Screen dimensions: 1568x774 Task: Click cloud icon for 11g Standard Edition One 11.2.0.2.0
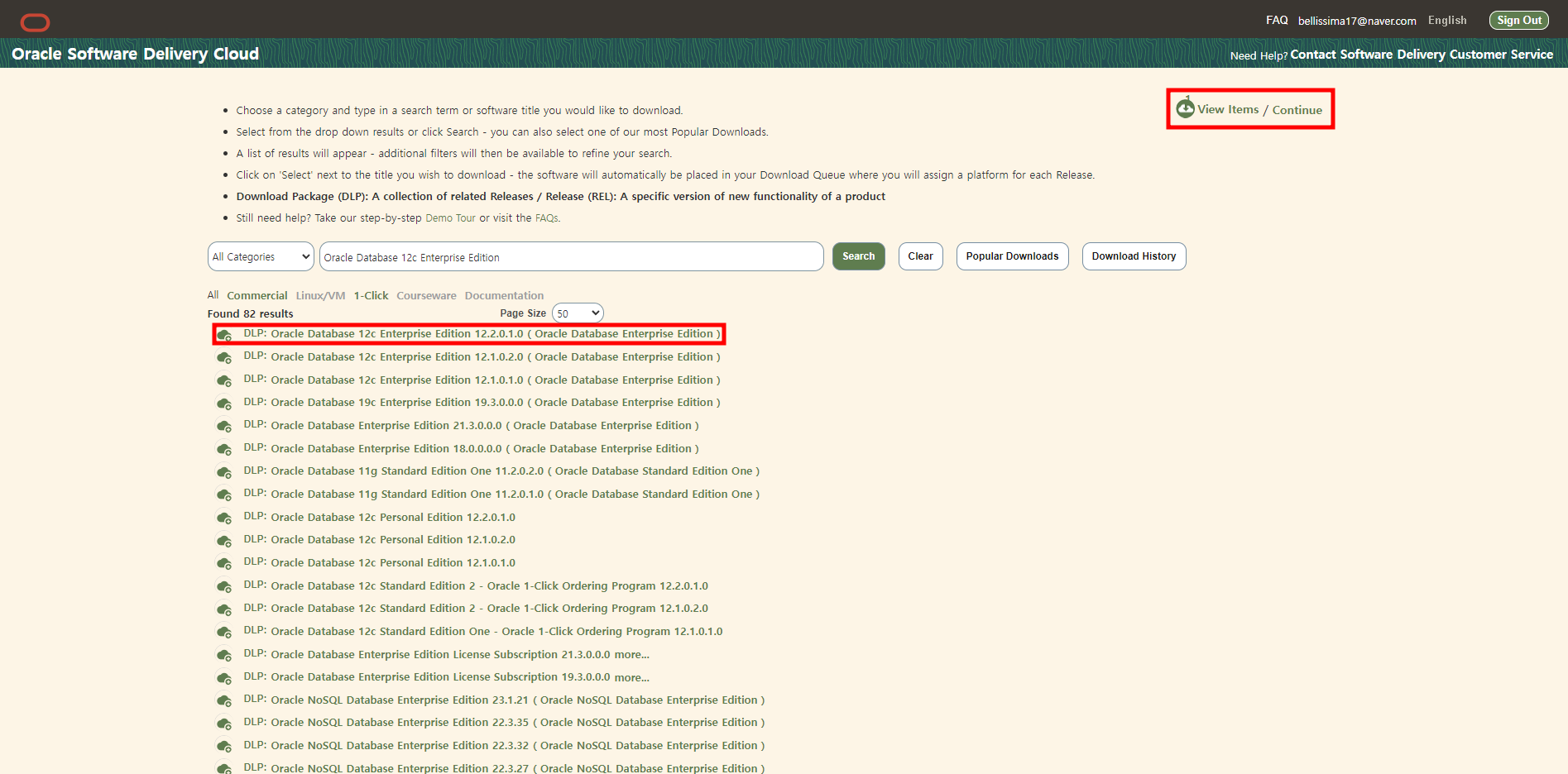coord(223,472)
